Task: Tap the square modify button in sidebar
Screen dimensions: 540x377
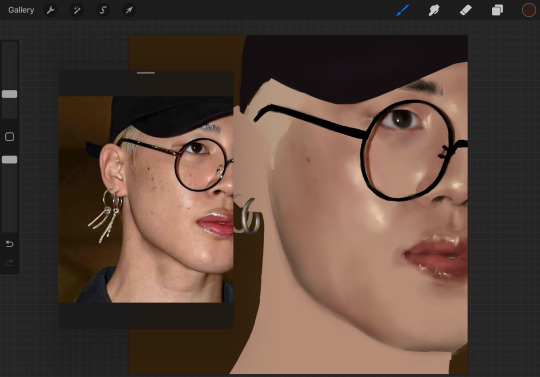Action: [x=10, y=137]
